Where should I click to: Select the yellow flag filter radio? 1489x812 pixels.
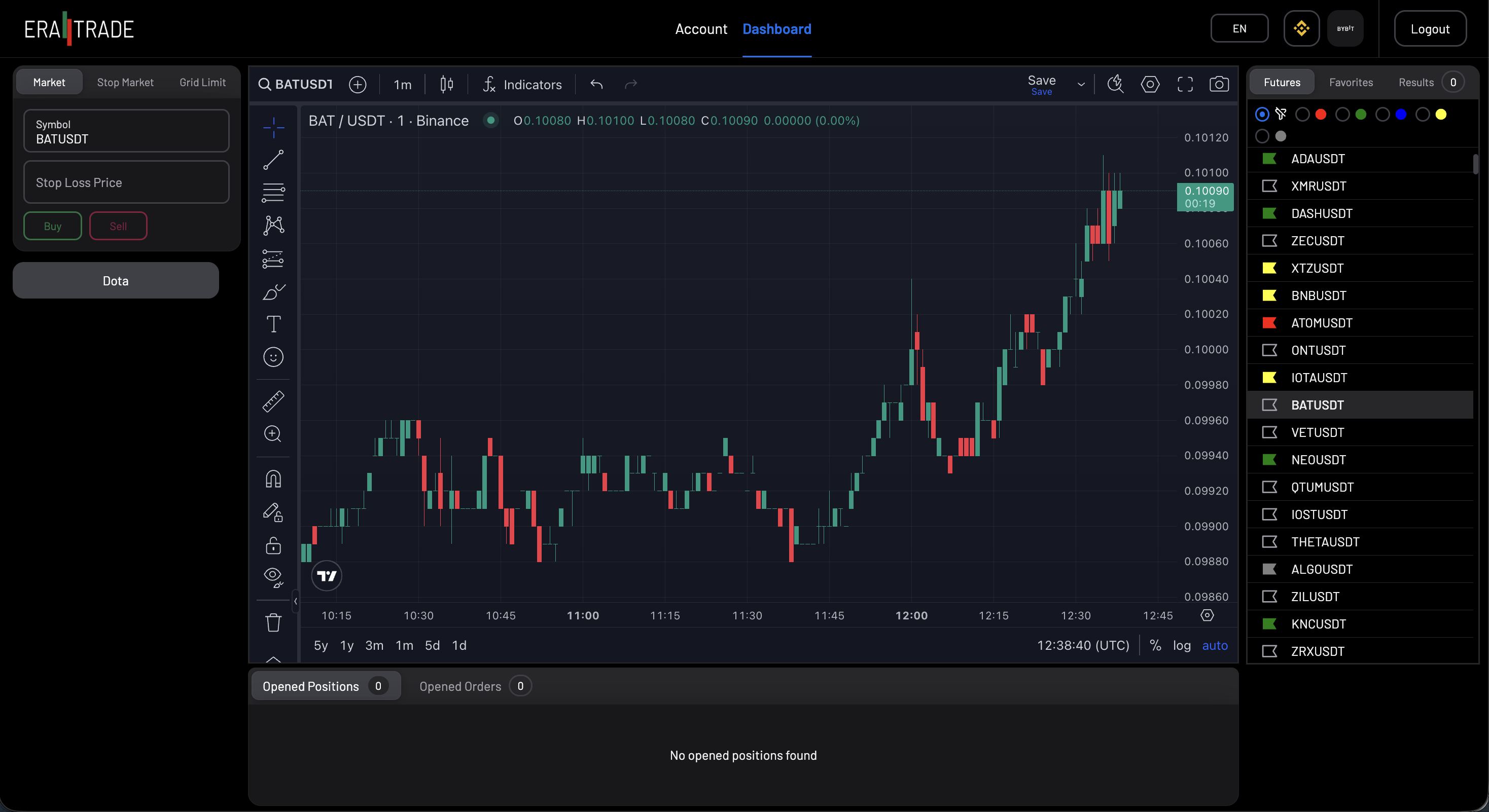1423,115
